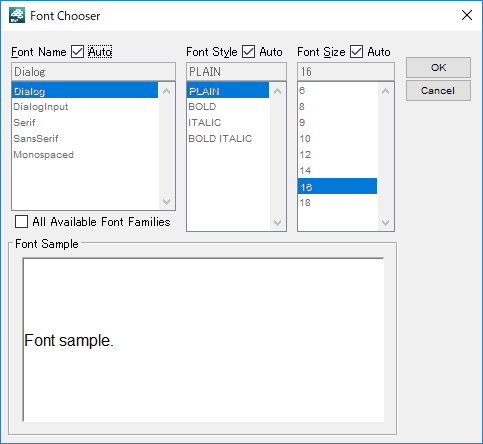Select size 8 in the font size list
Viewport: 483px width, 444px height.
338,107
